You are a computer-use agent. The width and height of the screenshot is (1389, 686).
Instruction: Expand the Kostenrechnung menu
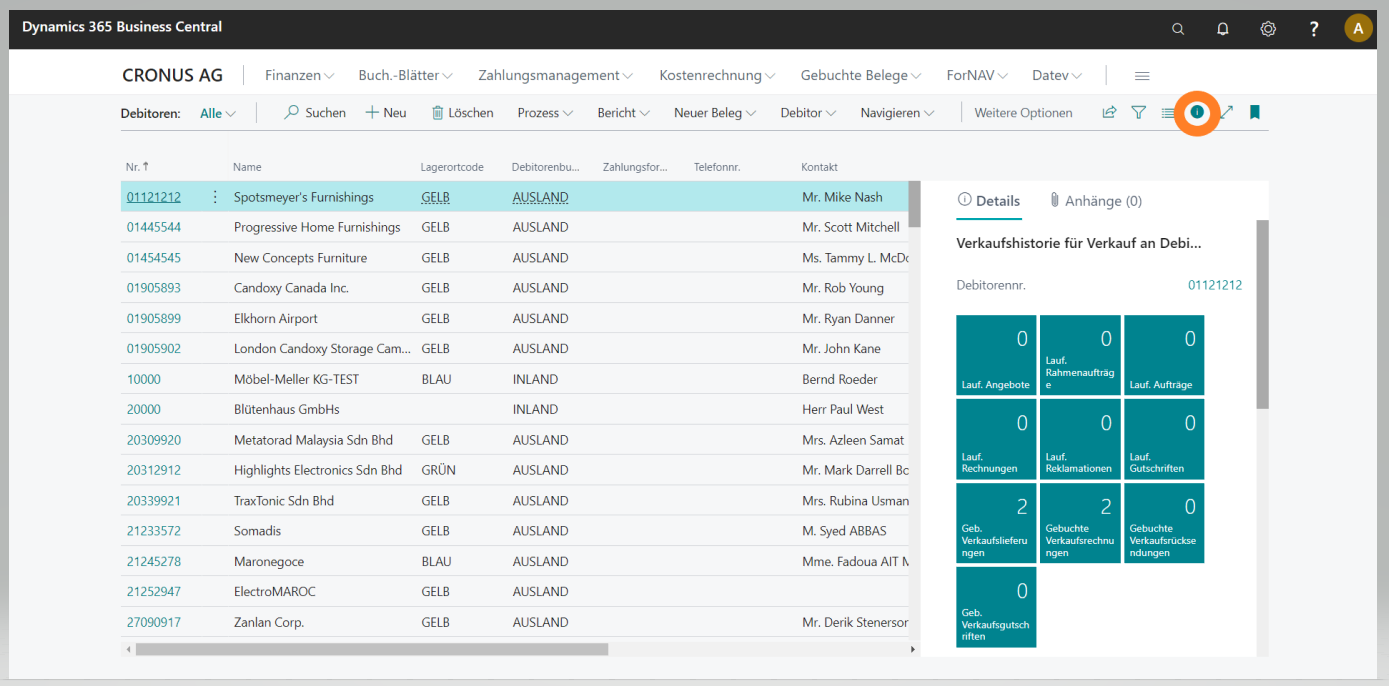point(718,75)
